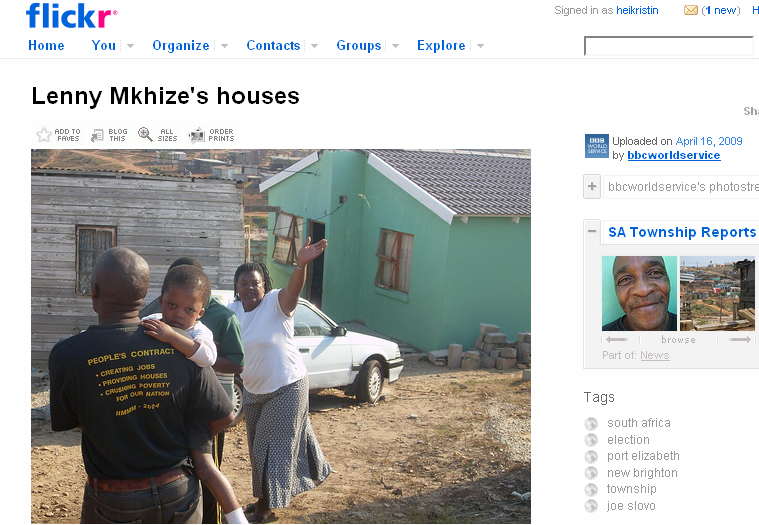Click into the search input field
Viewport: 759px width, 525px height.
668,46
